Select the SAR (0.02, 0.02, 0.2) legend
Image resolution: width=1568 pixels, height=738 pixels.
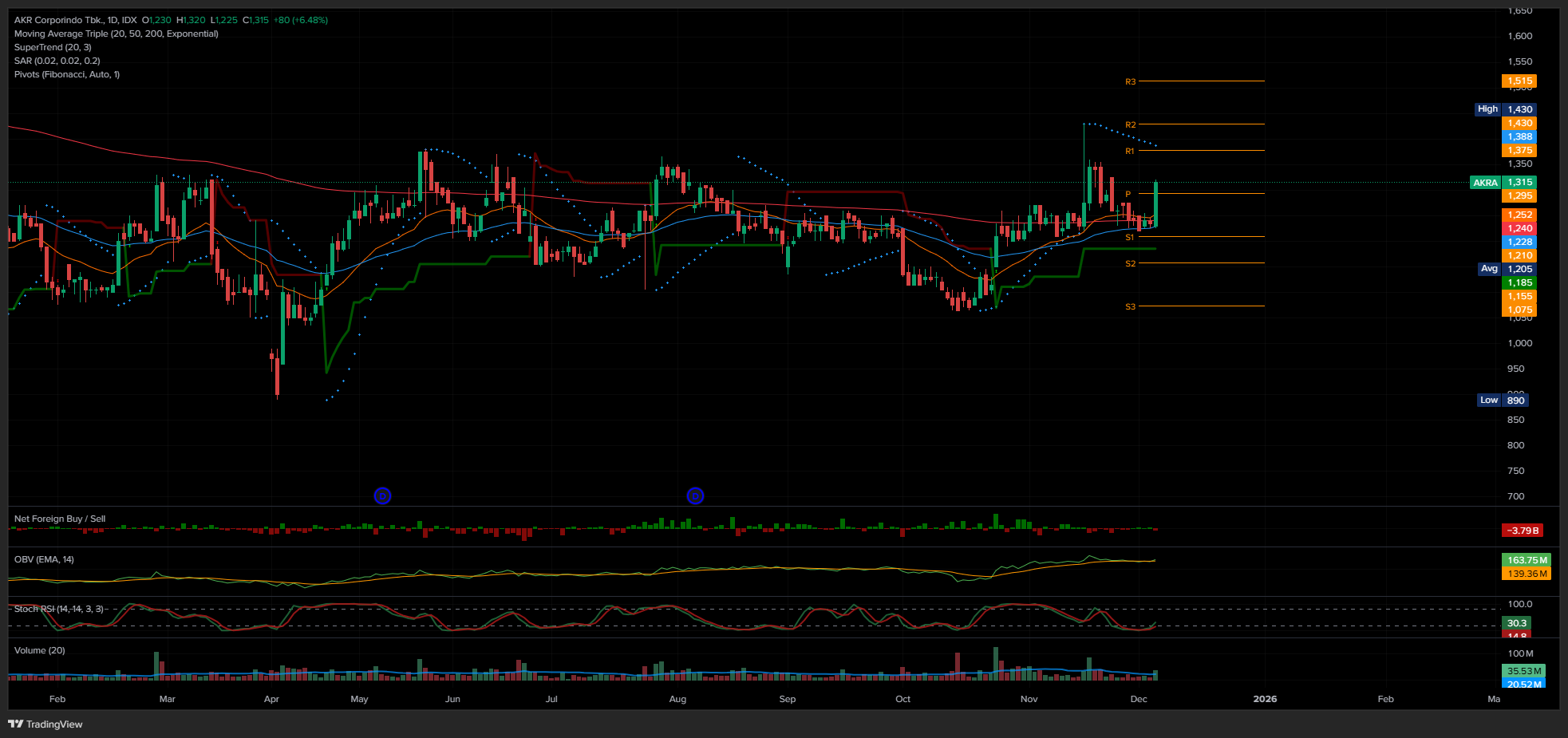[57, 61]
